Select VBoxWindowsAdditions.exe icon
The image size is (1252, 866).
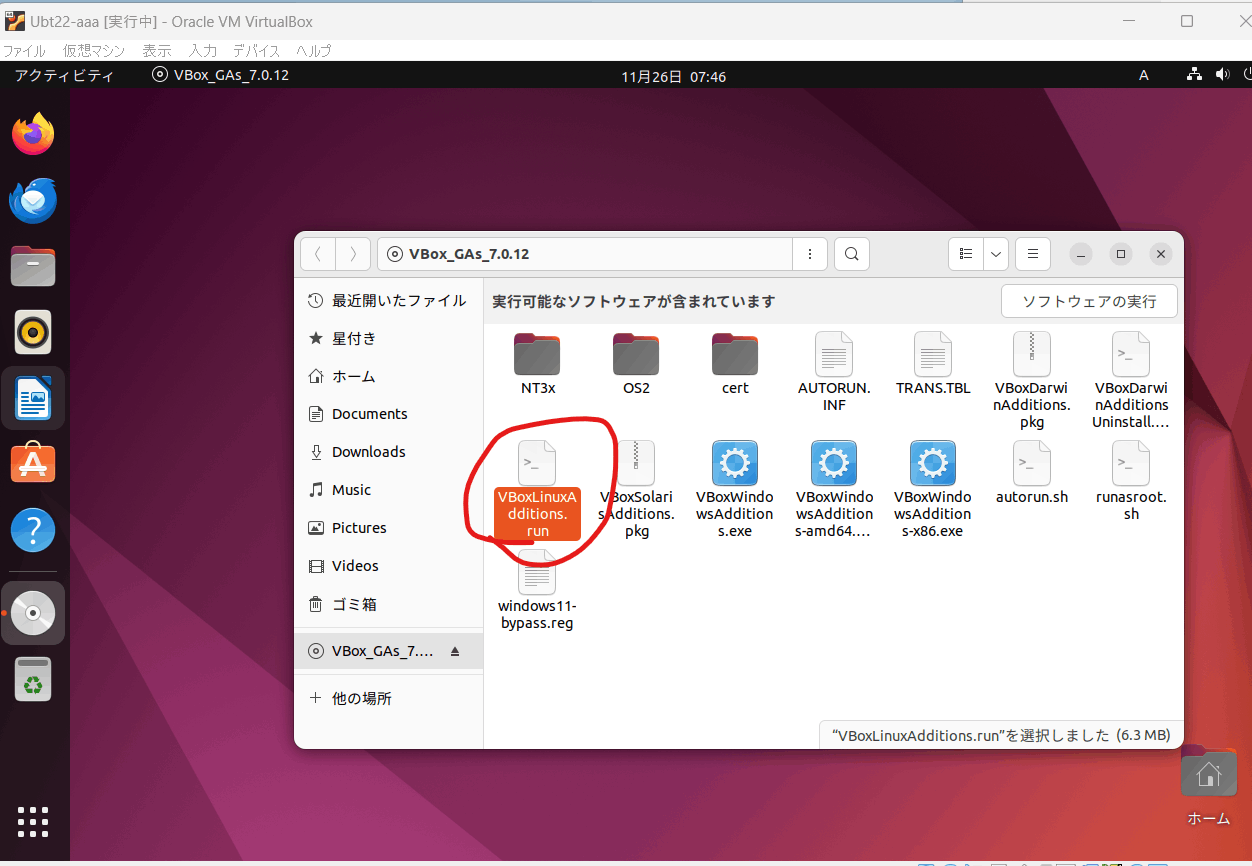coord(735,463)
